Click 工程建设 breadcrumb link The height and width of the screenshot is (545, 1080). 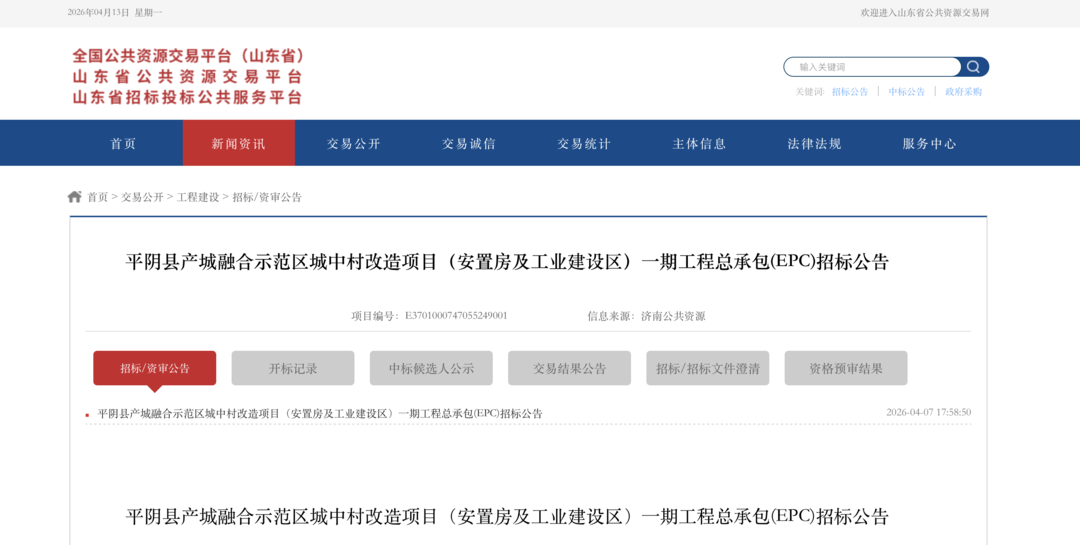click(x=198, y=197)
